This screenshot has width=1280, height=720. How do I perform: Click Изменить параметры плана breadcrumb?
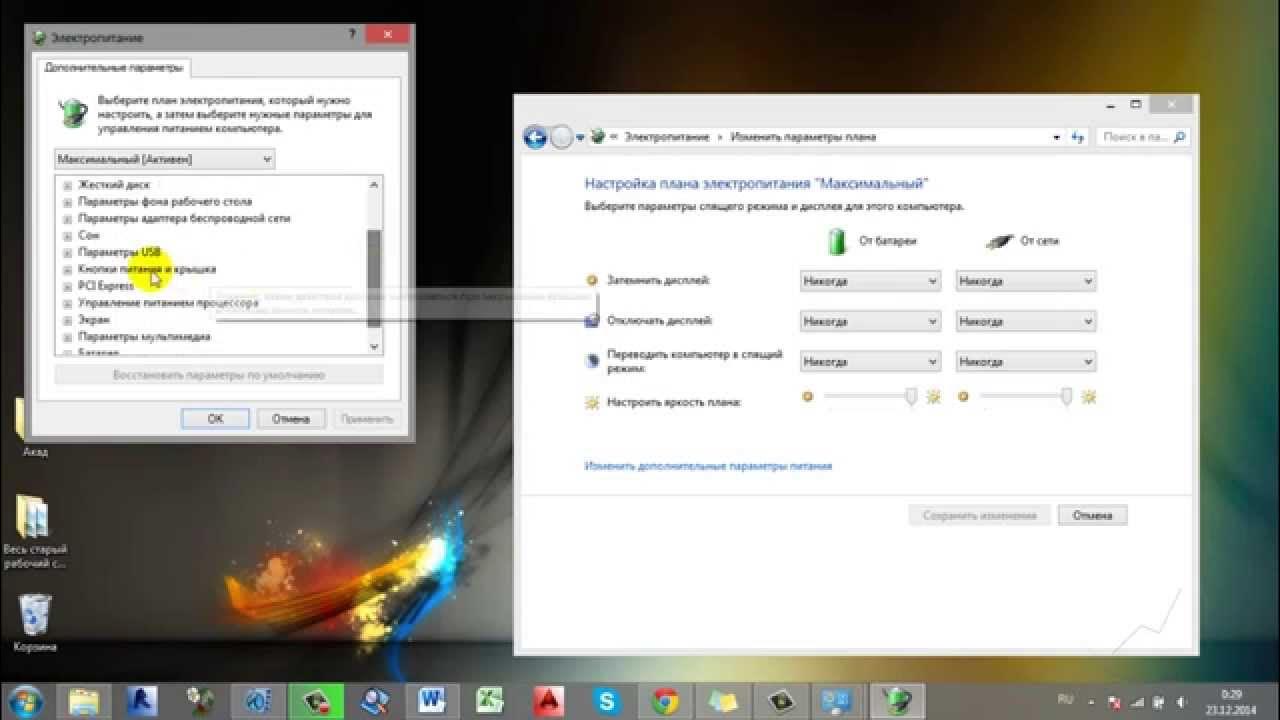point(803,137)
